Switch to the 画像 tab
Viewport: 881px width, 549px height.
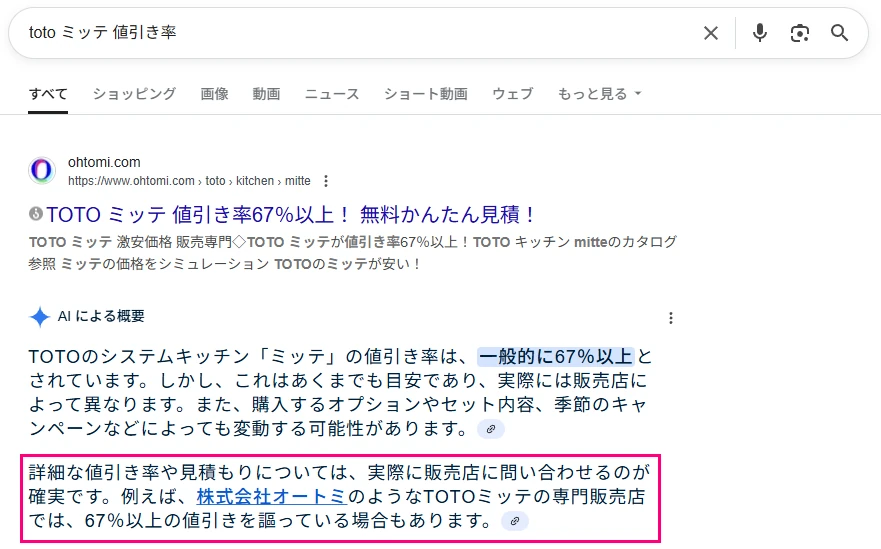[215, 94]
